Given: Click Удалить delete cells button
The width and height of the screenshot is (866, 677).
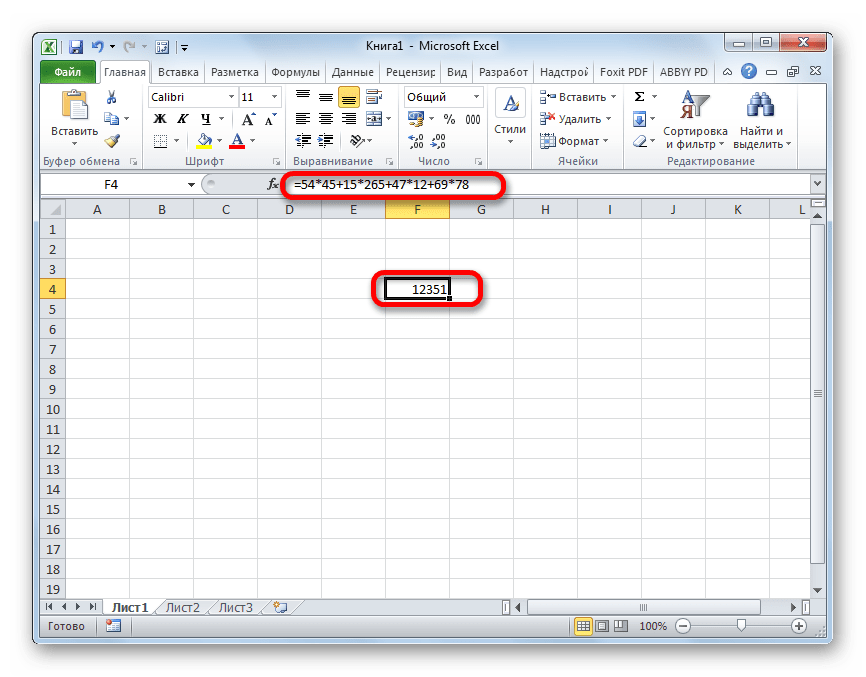Looking at the screenshot, I should click(x=575, y=119).
